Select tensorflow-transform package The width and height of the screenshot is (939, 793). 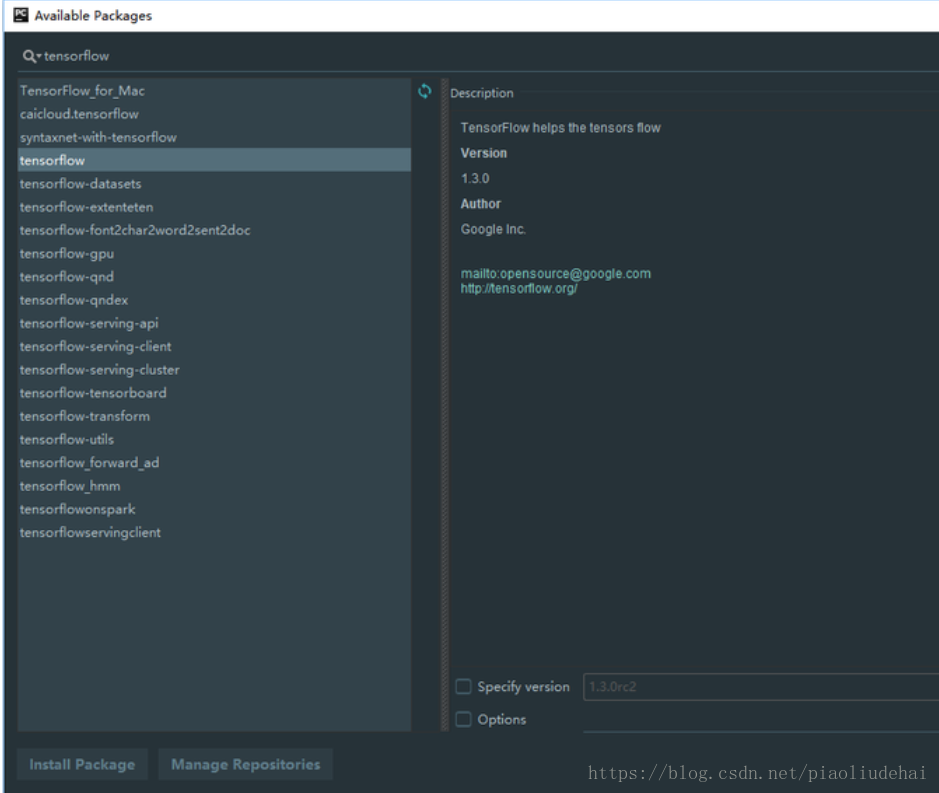[x=214, y=416]
